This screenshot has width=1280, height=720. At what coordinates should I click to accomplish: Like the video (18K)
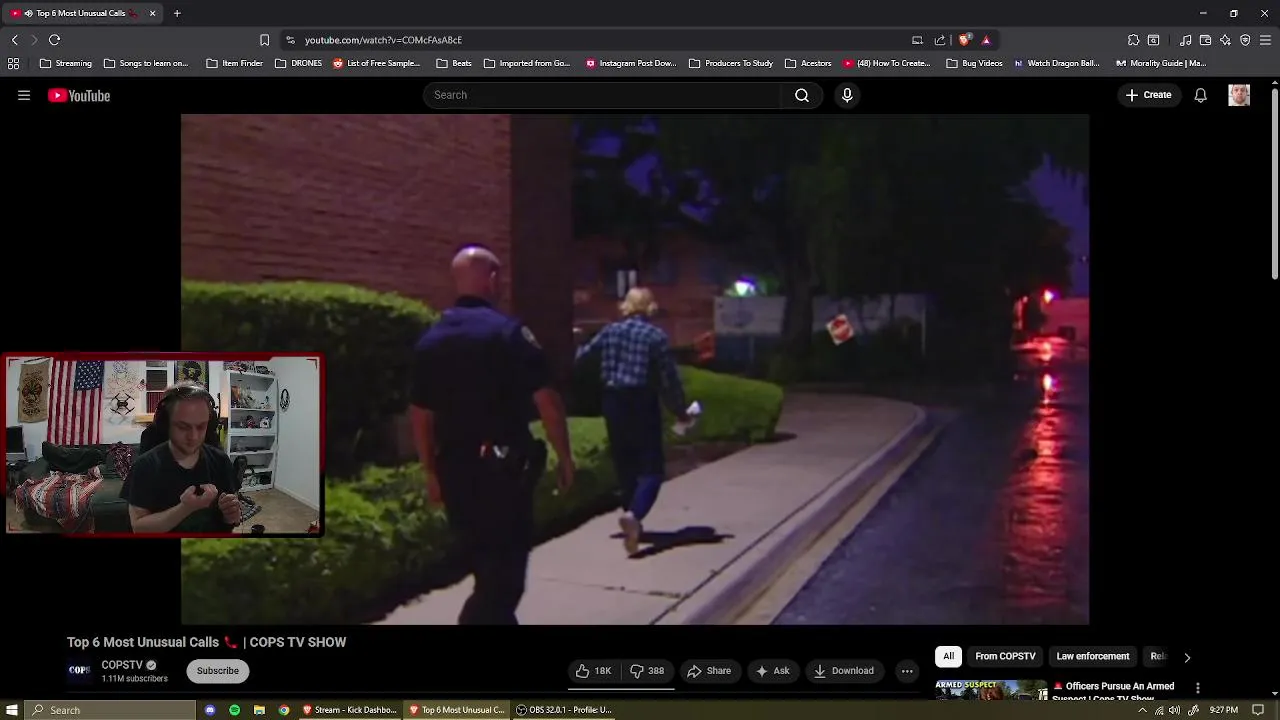pos(593,671)
